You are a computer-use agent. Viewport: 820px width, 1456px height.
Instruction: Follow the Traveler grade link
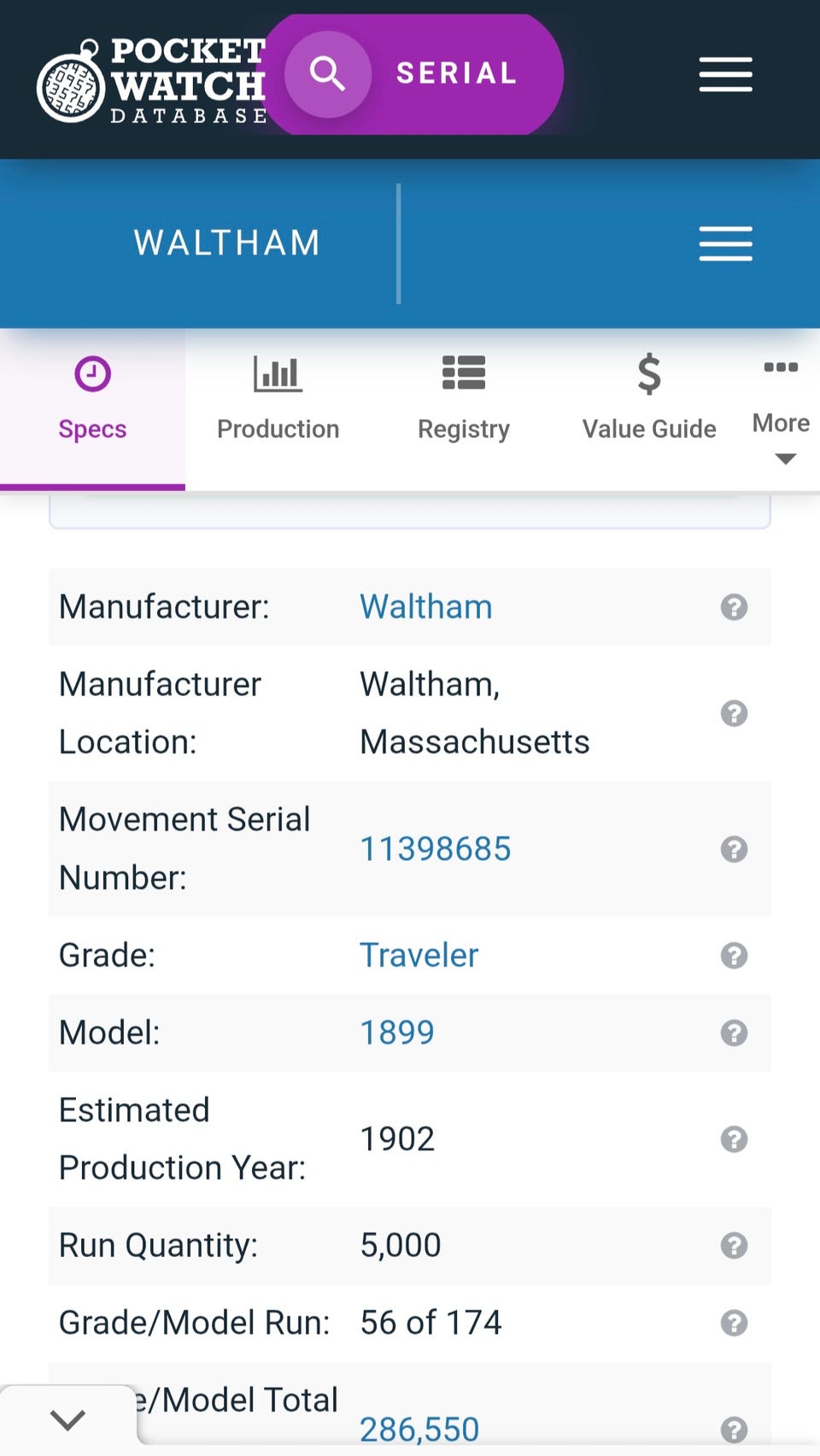[419, 955]
